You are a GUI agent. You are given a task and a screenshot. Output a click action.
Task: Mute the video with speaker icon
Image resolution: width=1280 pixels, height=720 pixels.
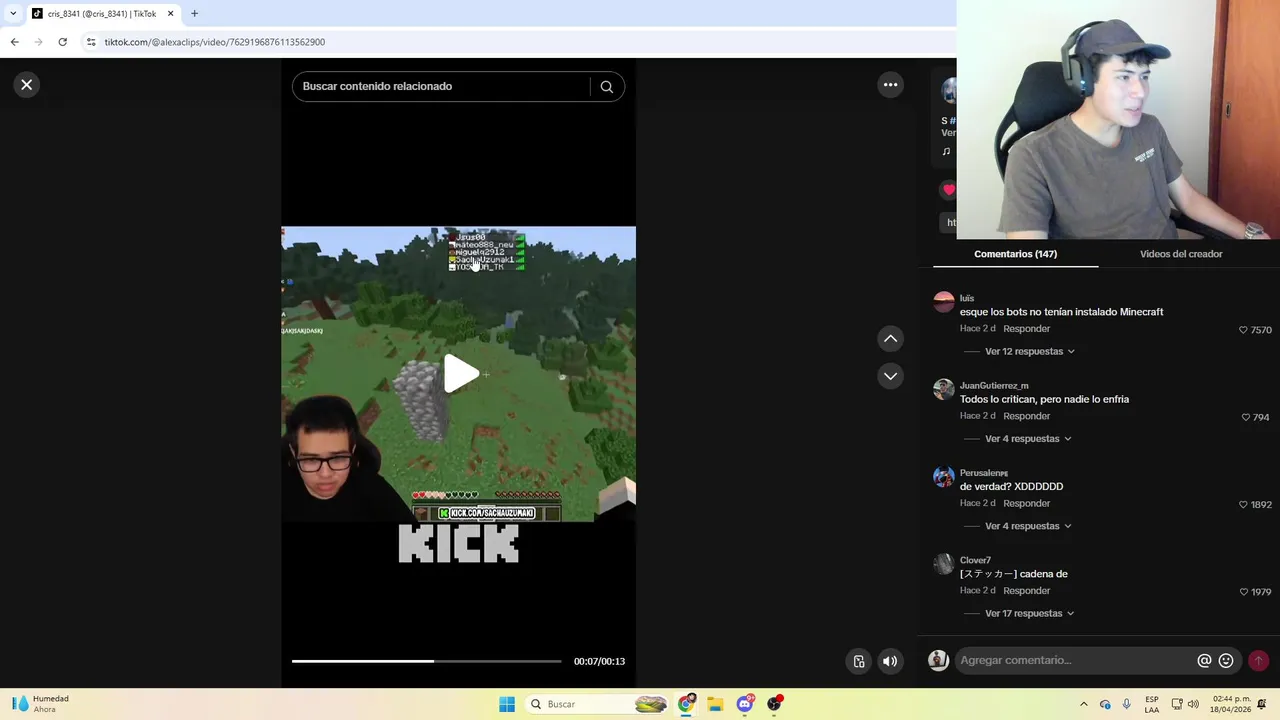point(890,661)
